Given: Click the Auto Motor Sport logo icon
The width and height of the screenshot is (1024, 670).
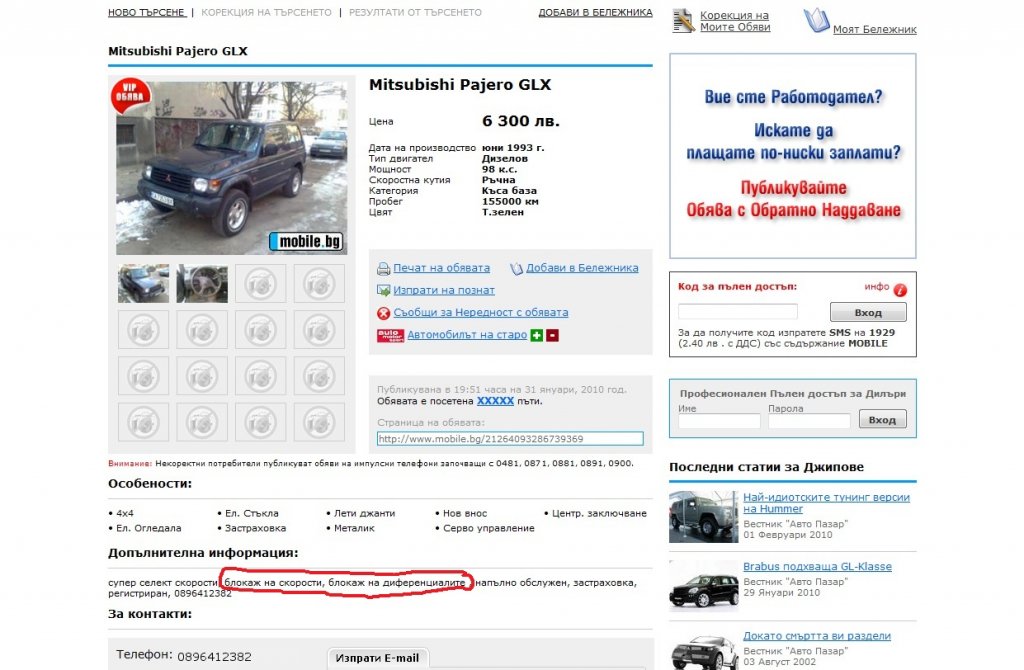Looking at the screenshot, I should 390,336.
